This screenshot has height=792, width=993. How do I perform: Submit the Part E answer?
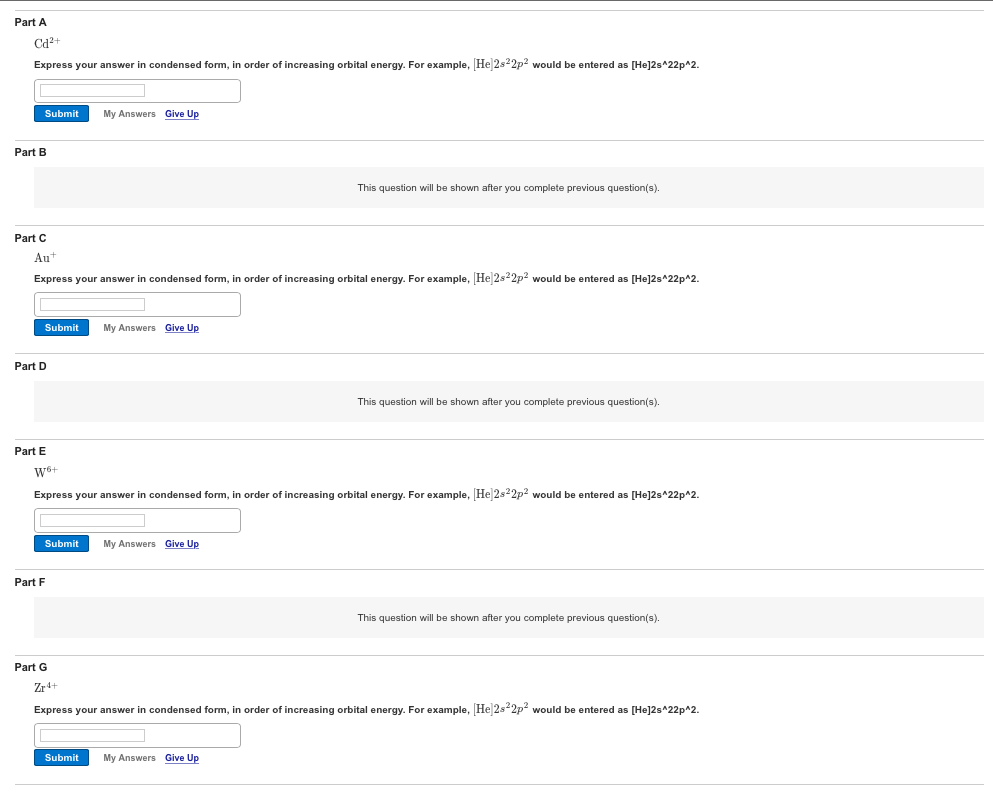coord(61,543)
